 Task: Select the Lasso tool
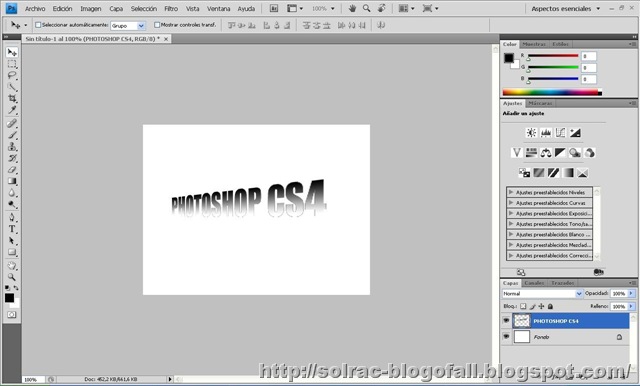tap(12, 75)
